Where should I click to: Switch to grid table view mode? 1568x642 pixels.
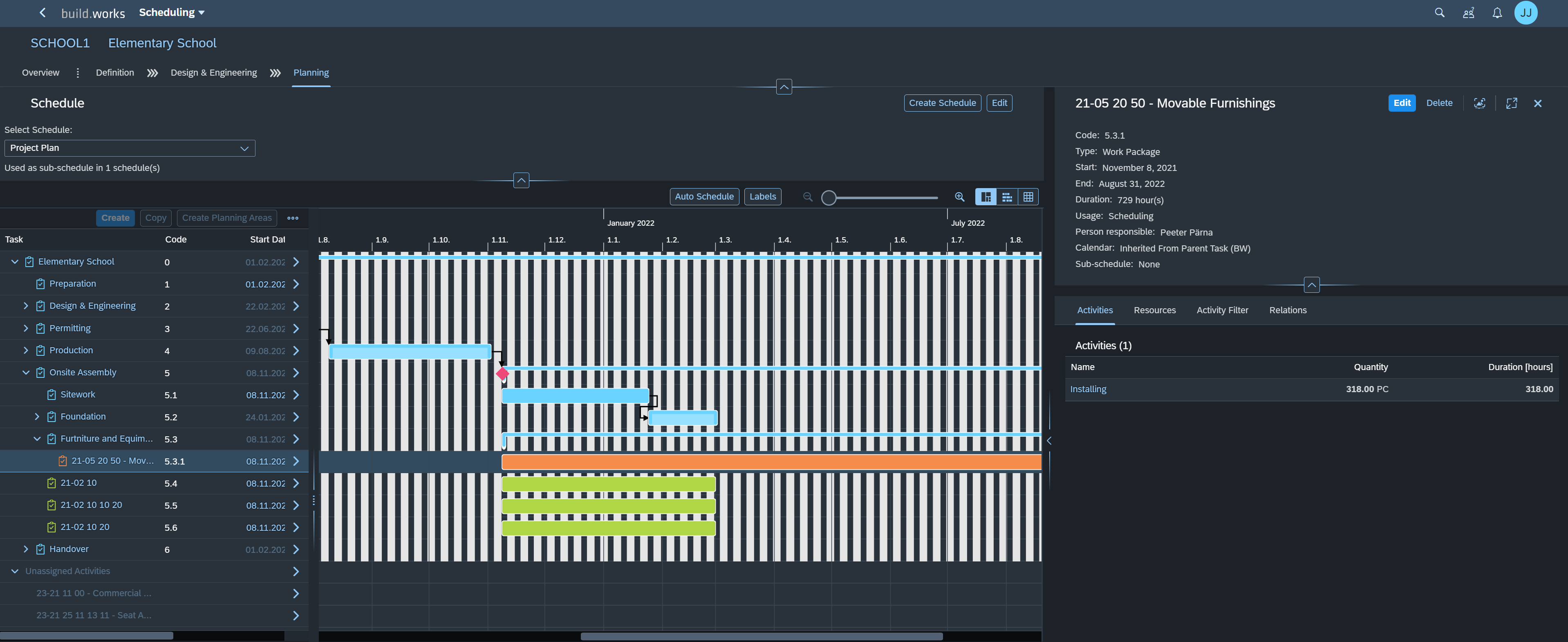point(1028,197)
